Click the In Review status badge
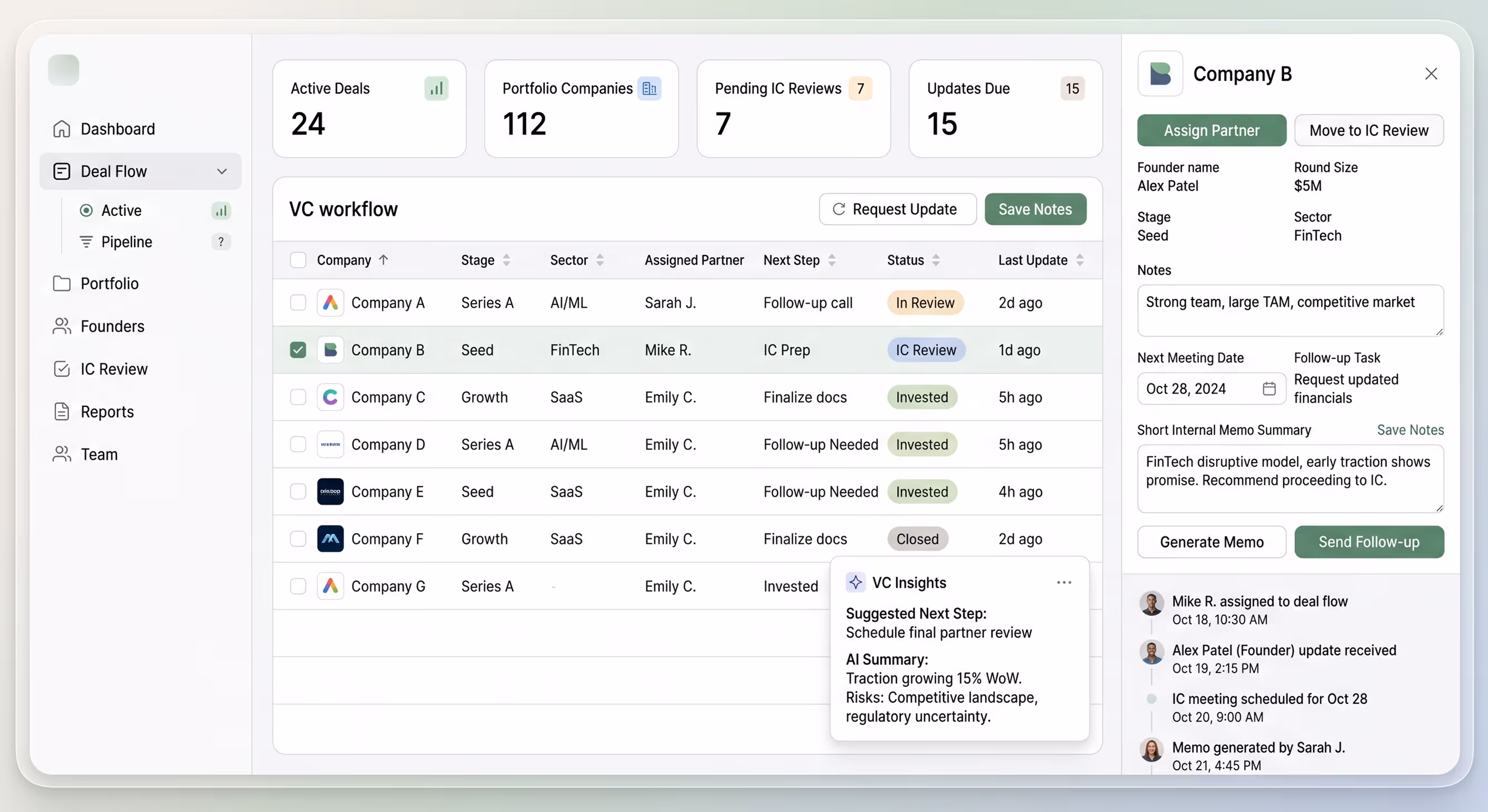1488x812 pixels. pyautogui.click(x=925, y=303)
